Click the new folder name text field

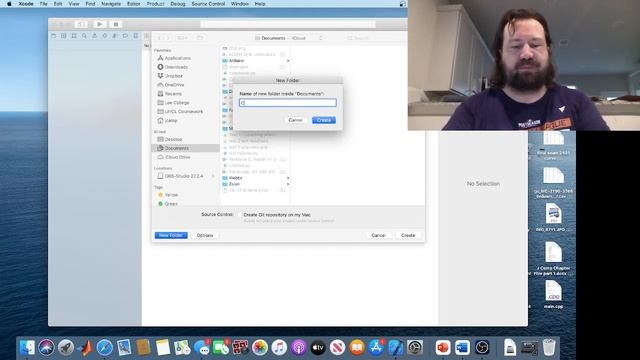click(x=288, y=103)
